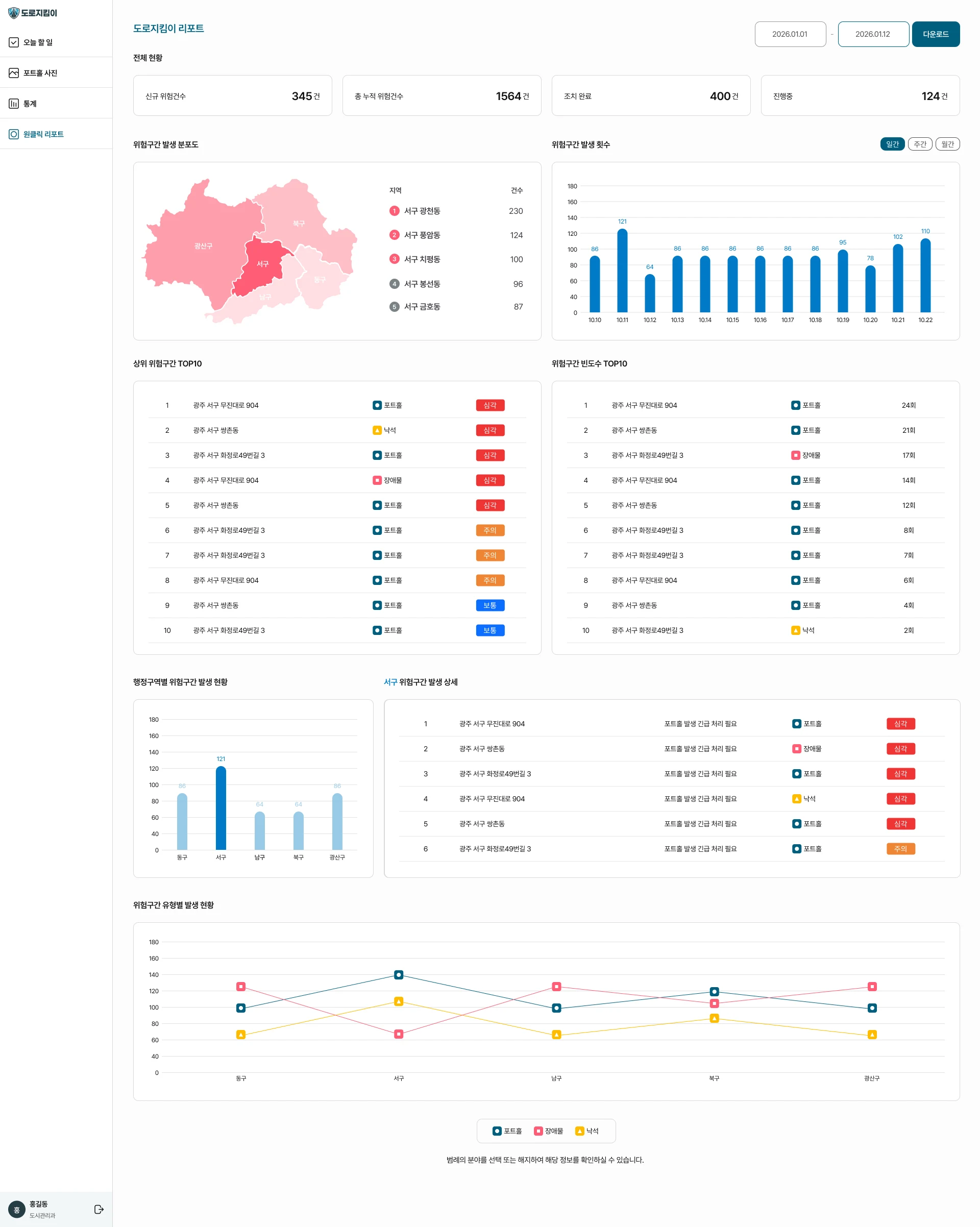Click the logout icon next to 홍길동
Image resolution: width=980 pixels, height=1227 pixels.
99,1209
